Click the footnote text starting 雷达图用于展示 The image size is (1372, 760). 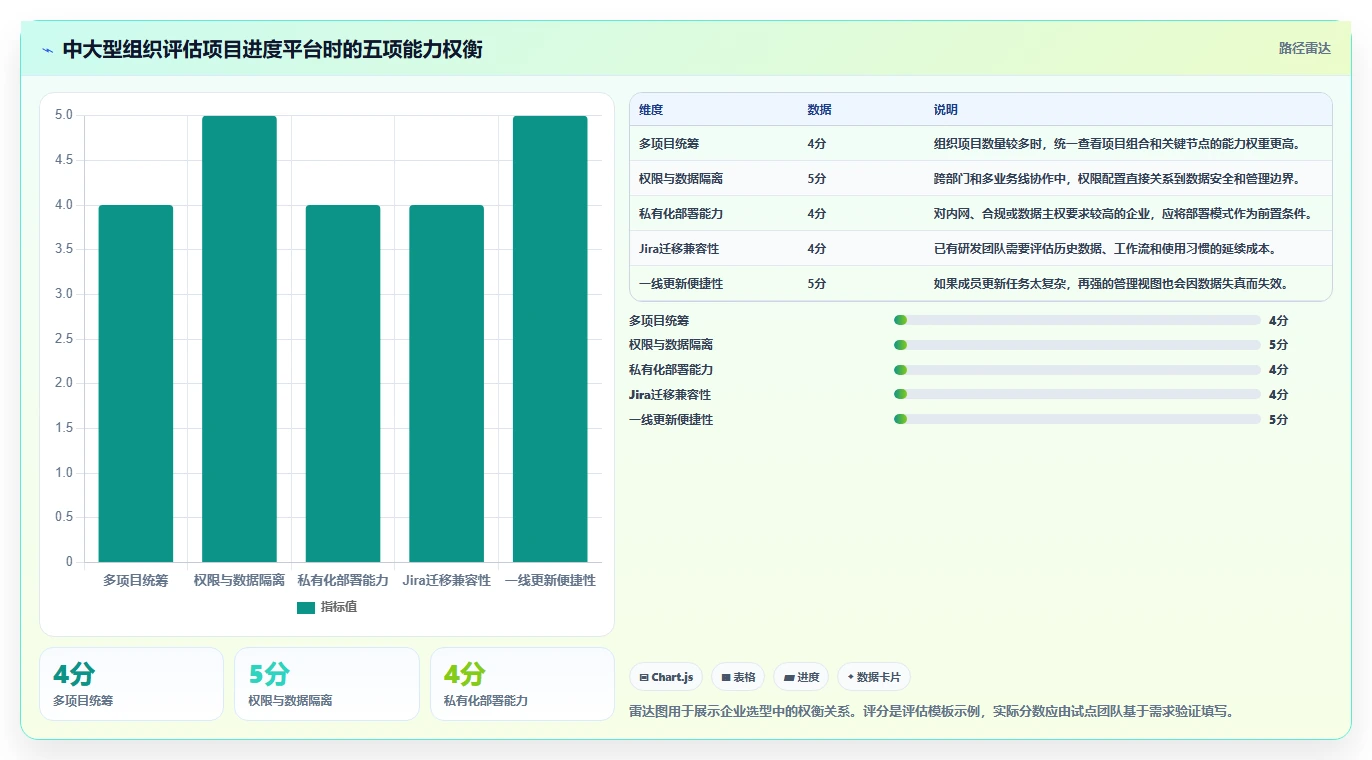click(932, 712)
